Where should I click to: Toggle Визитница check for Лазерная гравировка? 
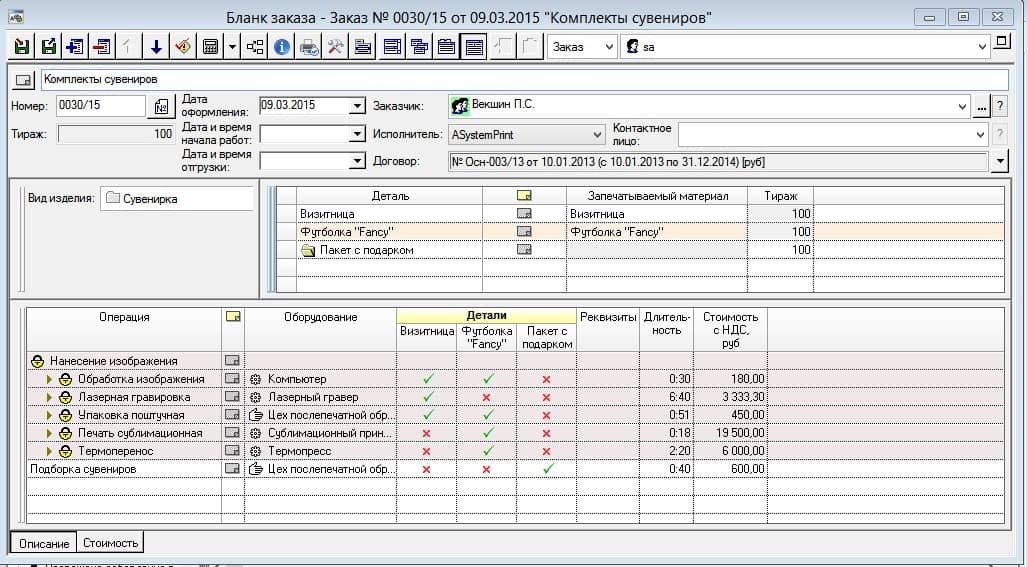click(x=427, y=397)
